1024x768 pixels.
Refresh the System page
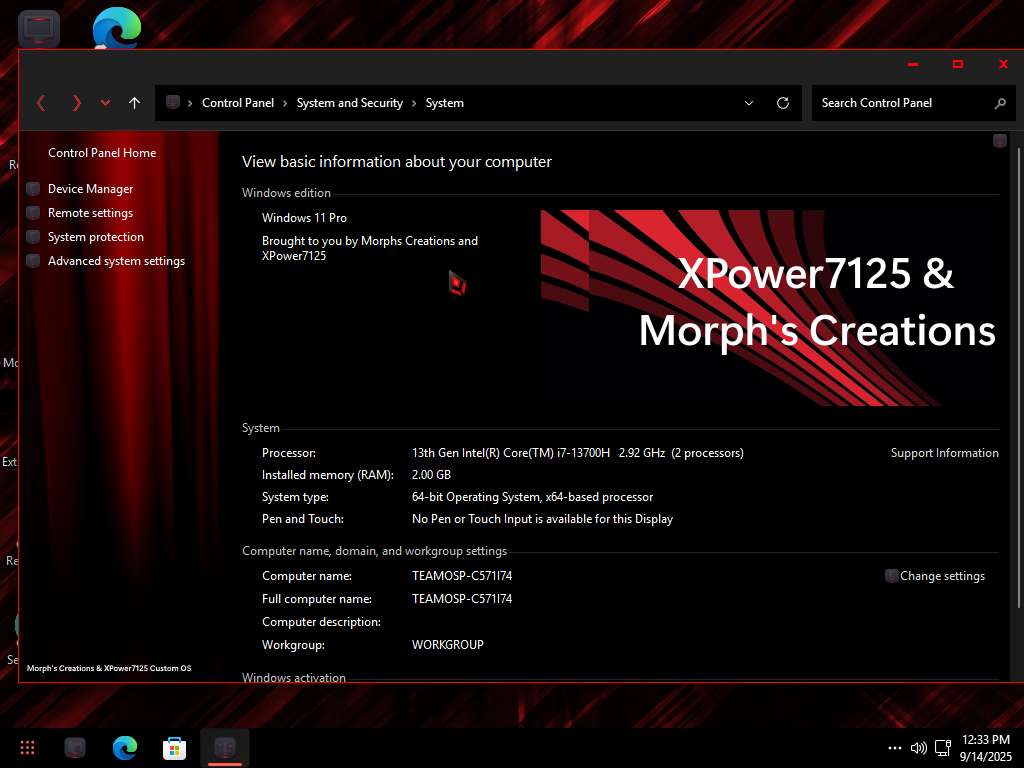(783, 103)
